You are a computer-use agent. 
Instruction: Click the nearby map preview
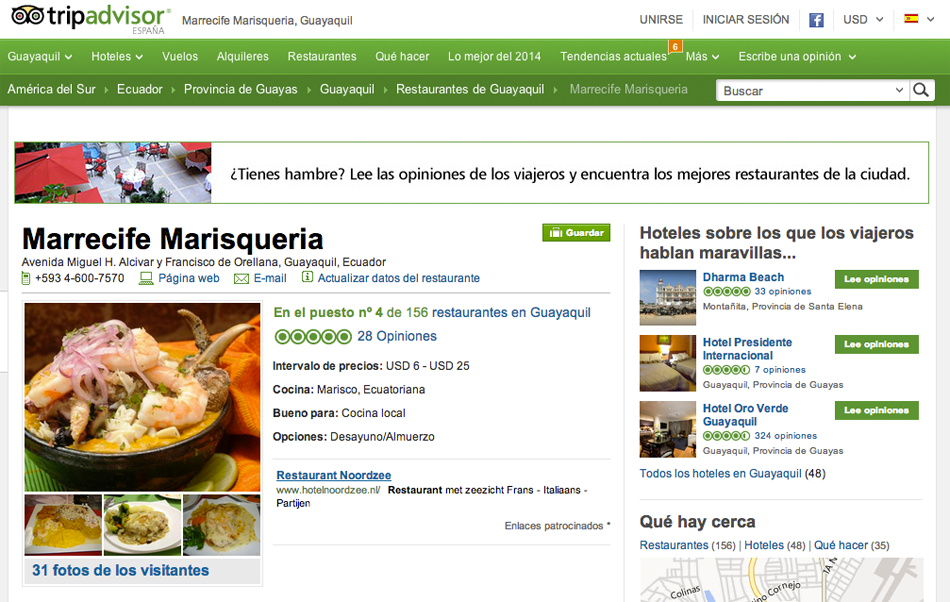[x=782, y=580]
